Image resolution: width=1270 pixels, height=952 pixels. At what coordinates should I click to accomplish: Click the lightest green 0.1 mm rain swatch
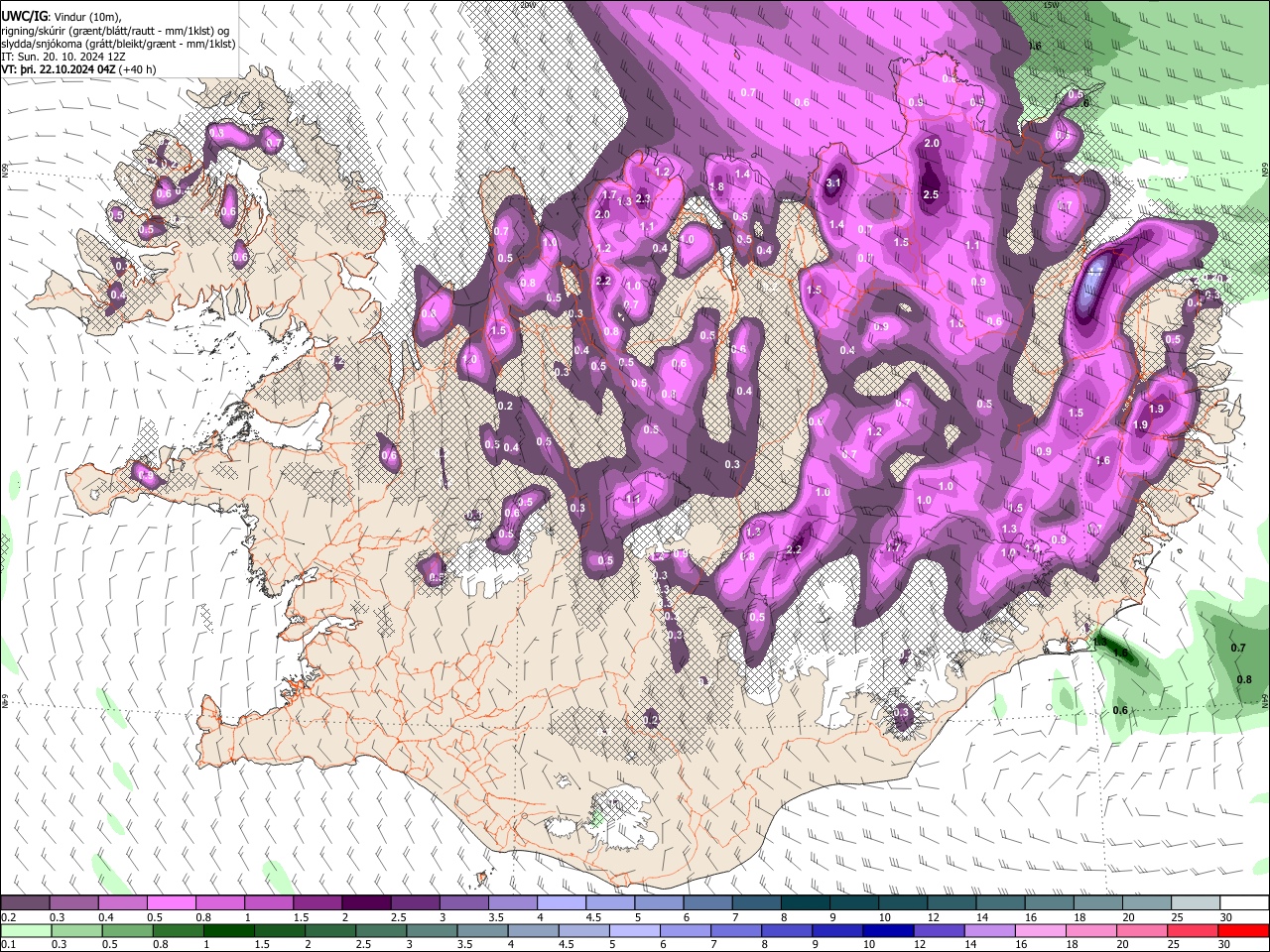27,930
